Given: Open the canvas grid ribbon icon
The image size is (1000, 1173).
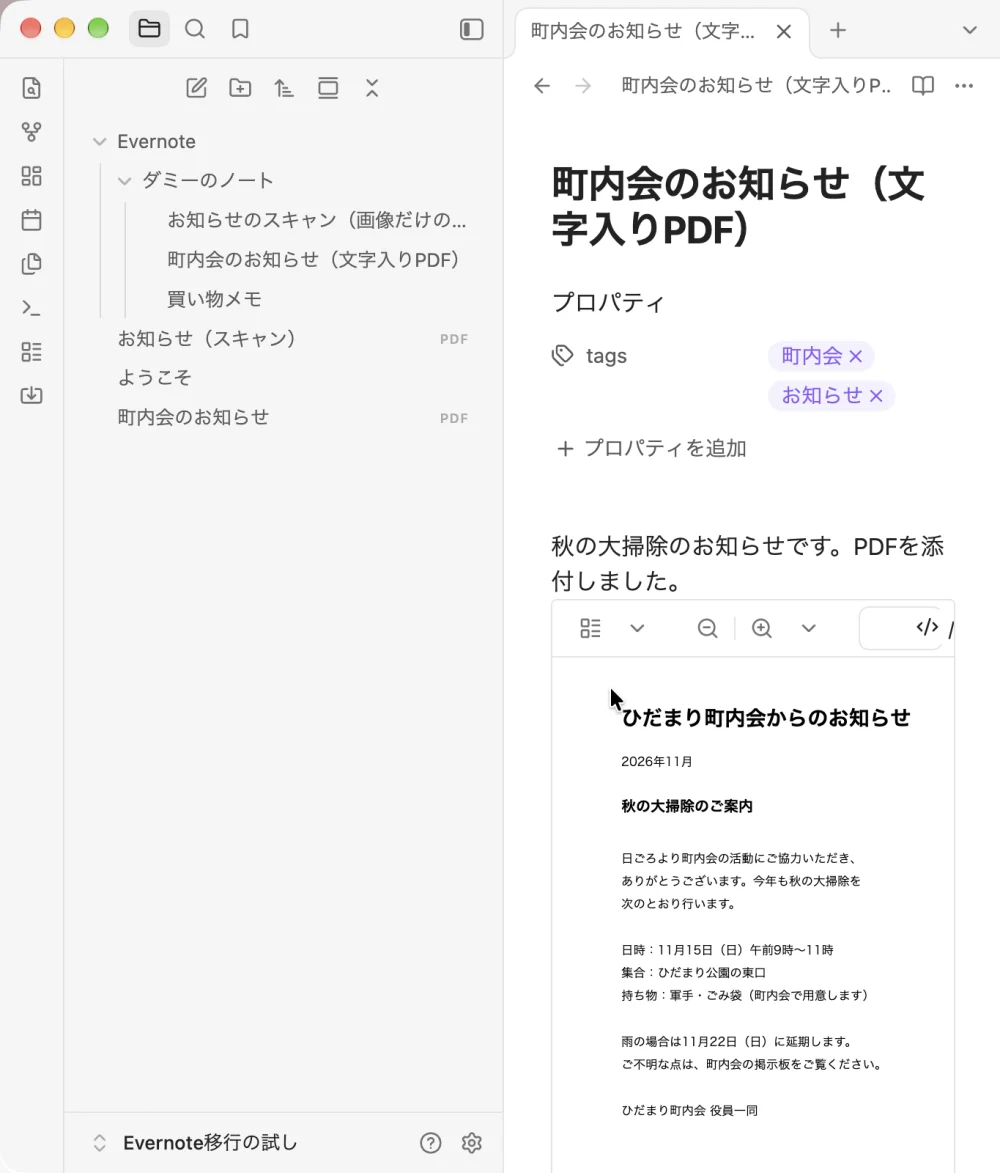Looking at the screenshot, I should coord(31,177).
